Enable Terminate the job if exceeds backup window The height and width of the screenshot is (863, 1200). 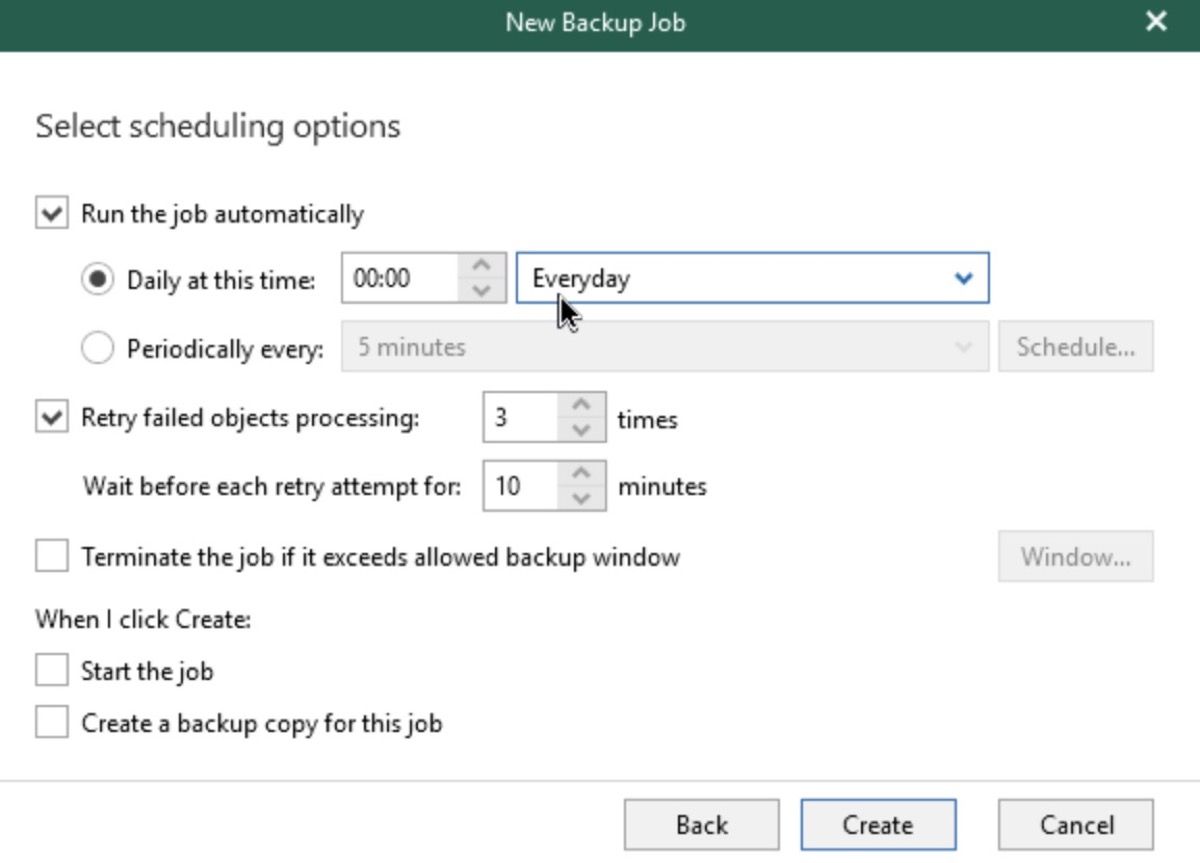tap(52, 556)
